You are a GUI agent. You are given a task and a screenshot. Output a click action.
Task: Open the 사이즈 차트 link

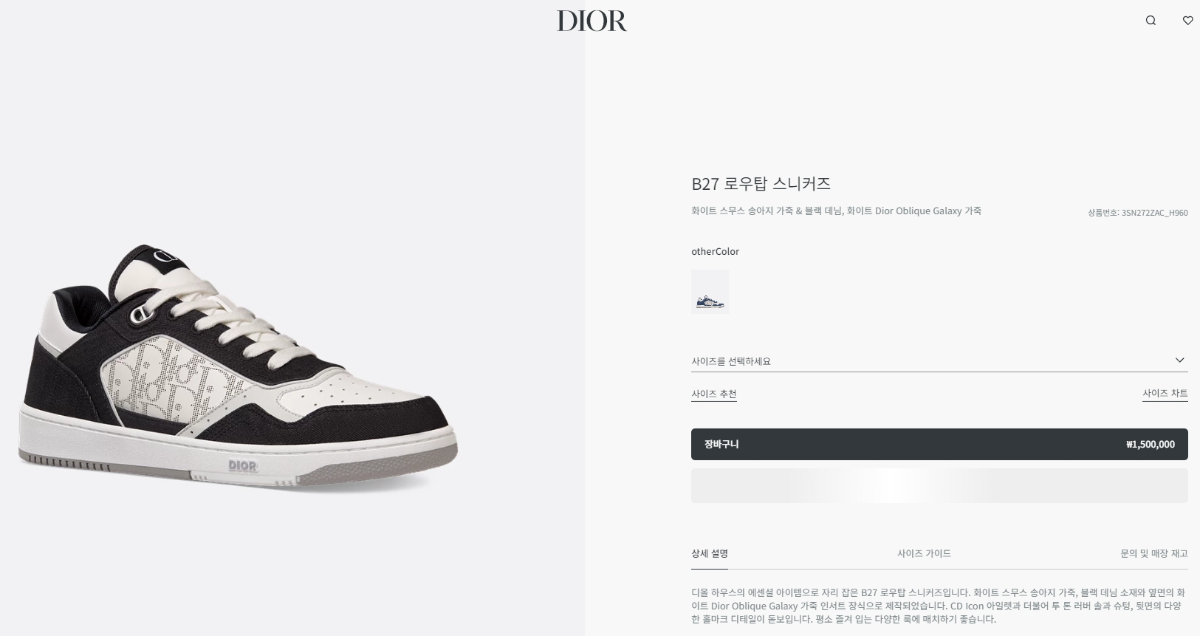1165,394
